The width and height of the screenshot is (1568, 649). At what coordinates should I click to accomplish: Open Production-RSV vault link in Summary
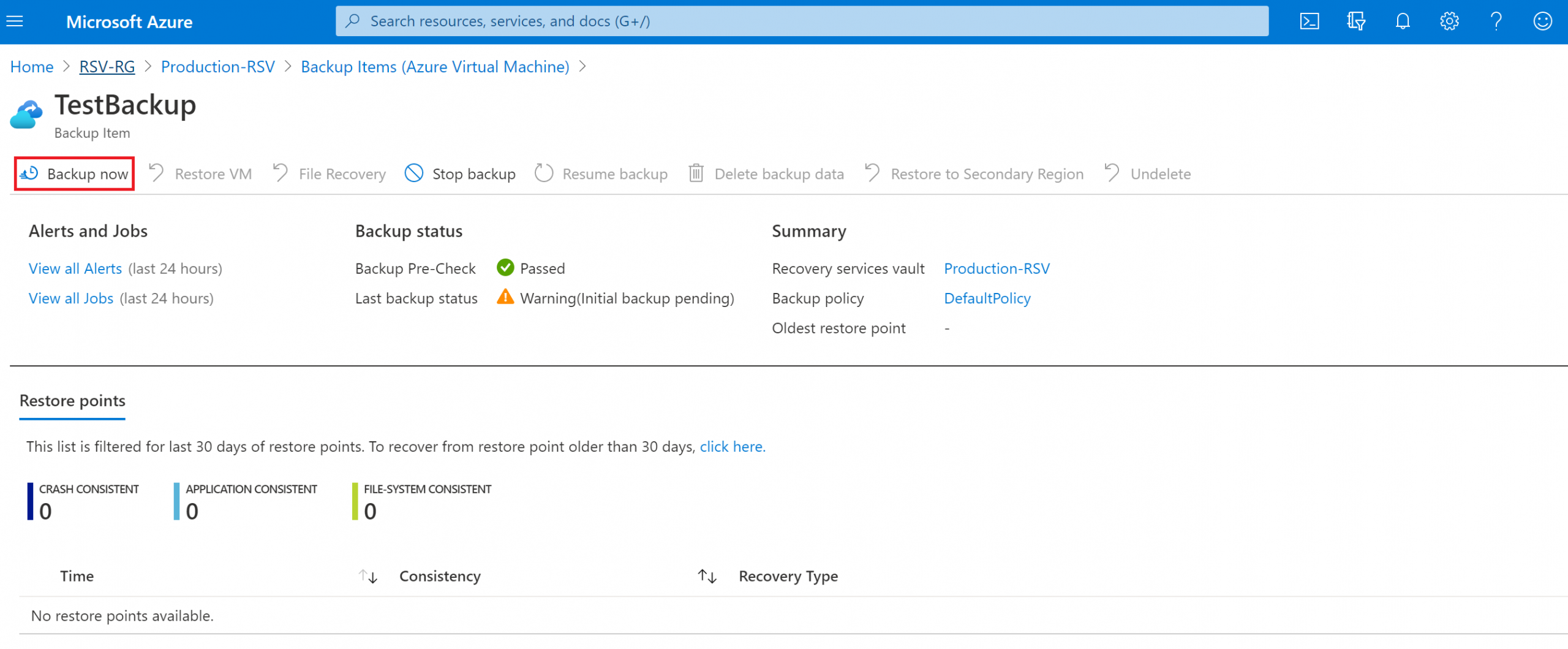click(997, 268)
